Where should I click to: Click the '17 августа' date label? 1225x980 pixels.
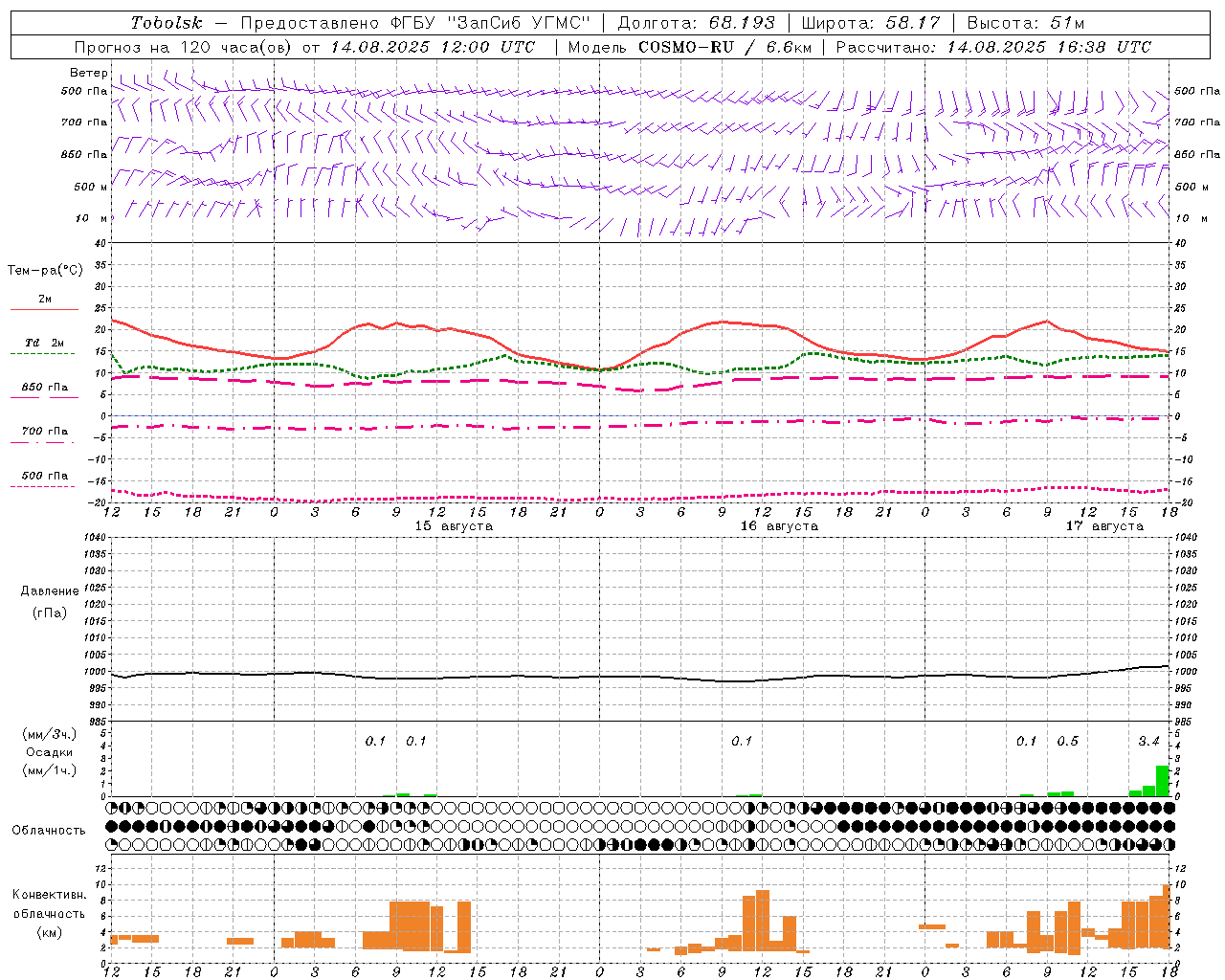point(1104,526)
